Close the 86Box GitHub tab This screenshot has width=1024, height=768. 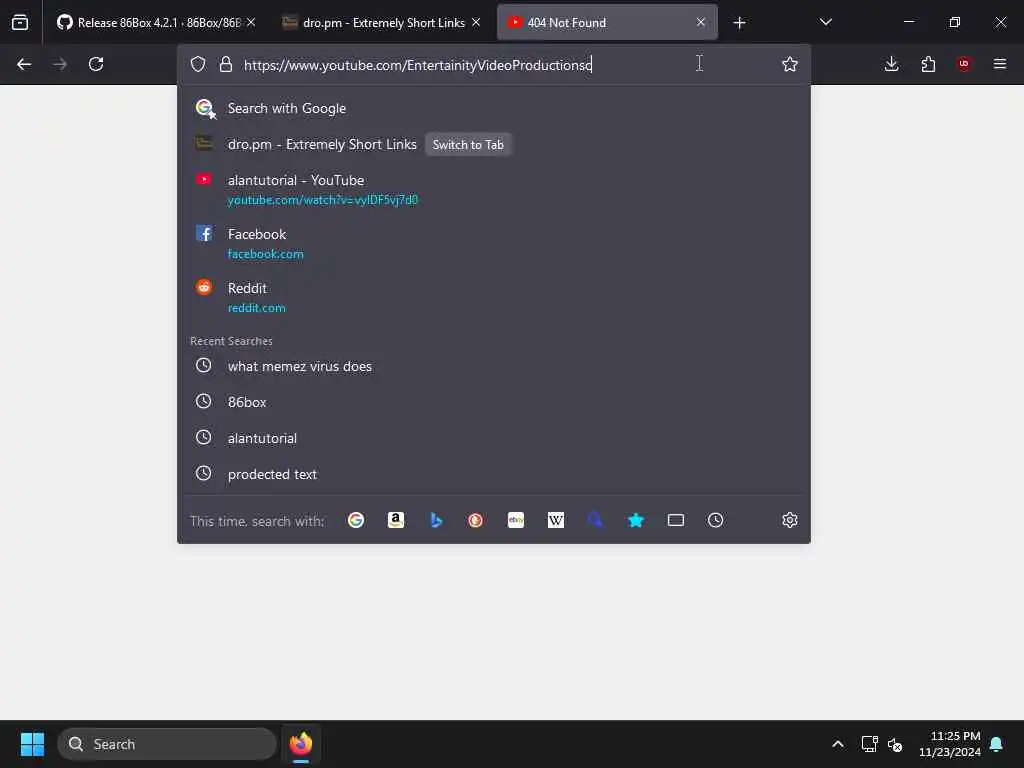pyautogui.click(x=251, y=22)
